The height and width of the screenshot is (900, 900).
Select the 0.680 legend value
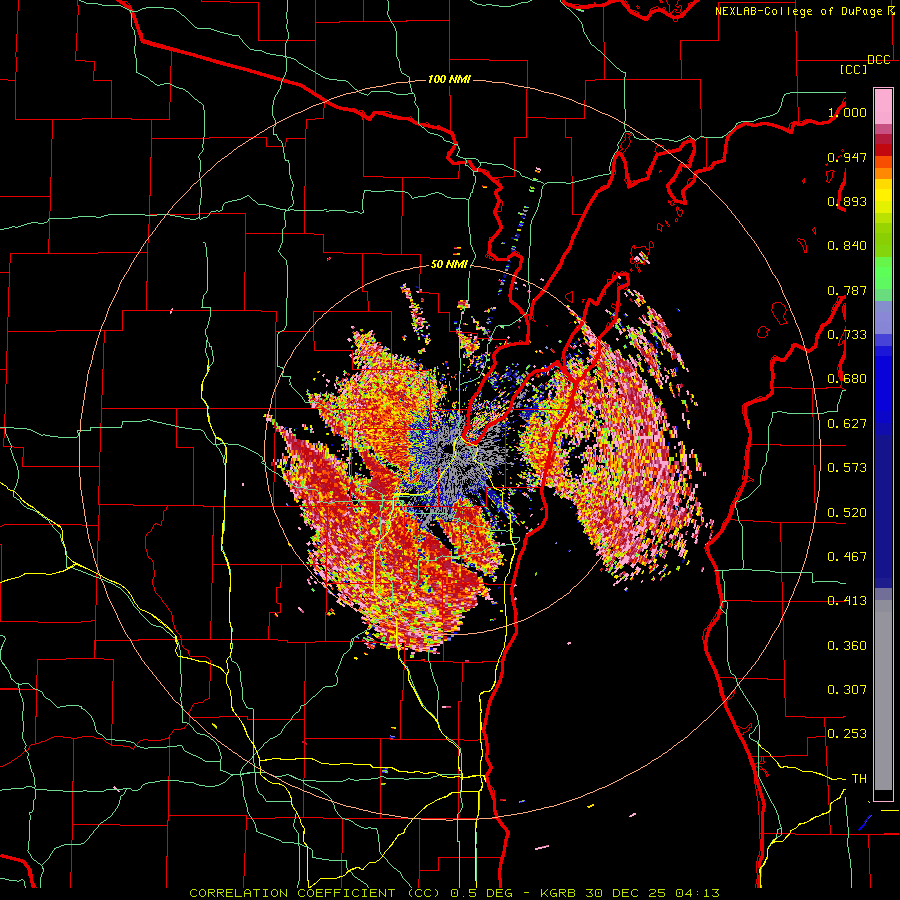pyautogui.click(x=847, y=379)
